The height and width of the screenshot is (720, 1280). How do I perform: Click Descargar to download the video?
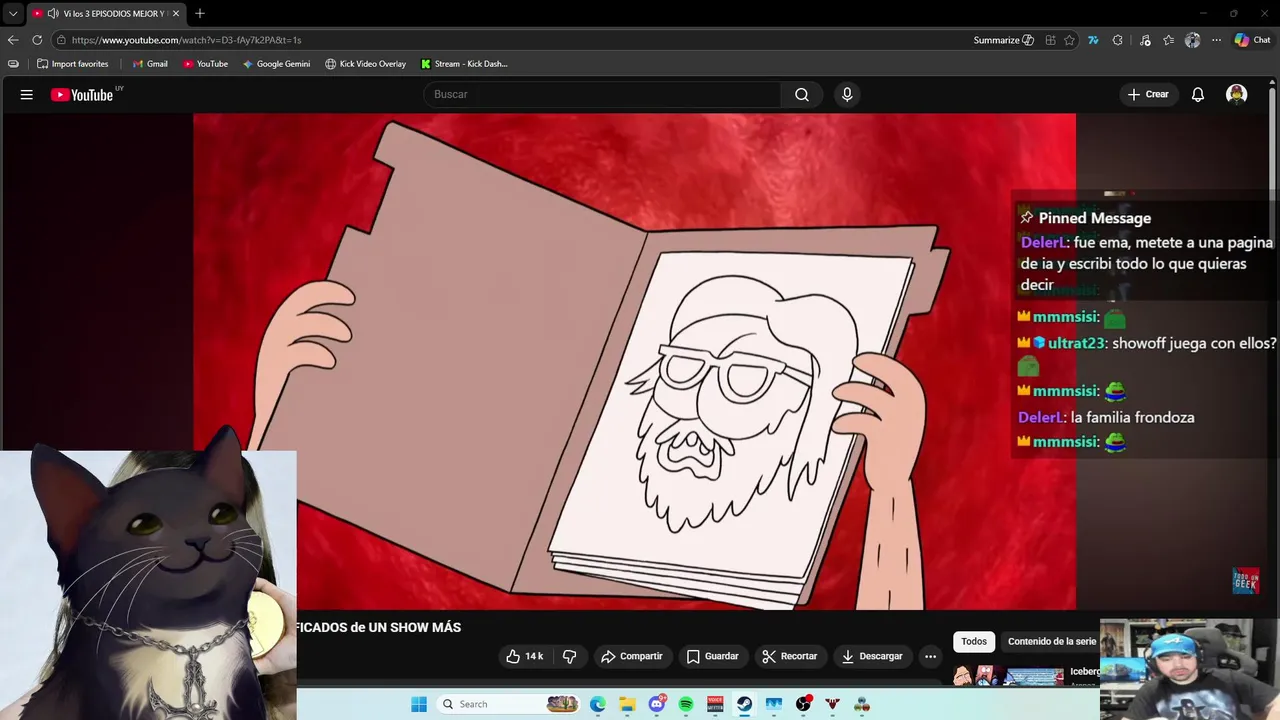[872, 656]
